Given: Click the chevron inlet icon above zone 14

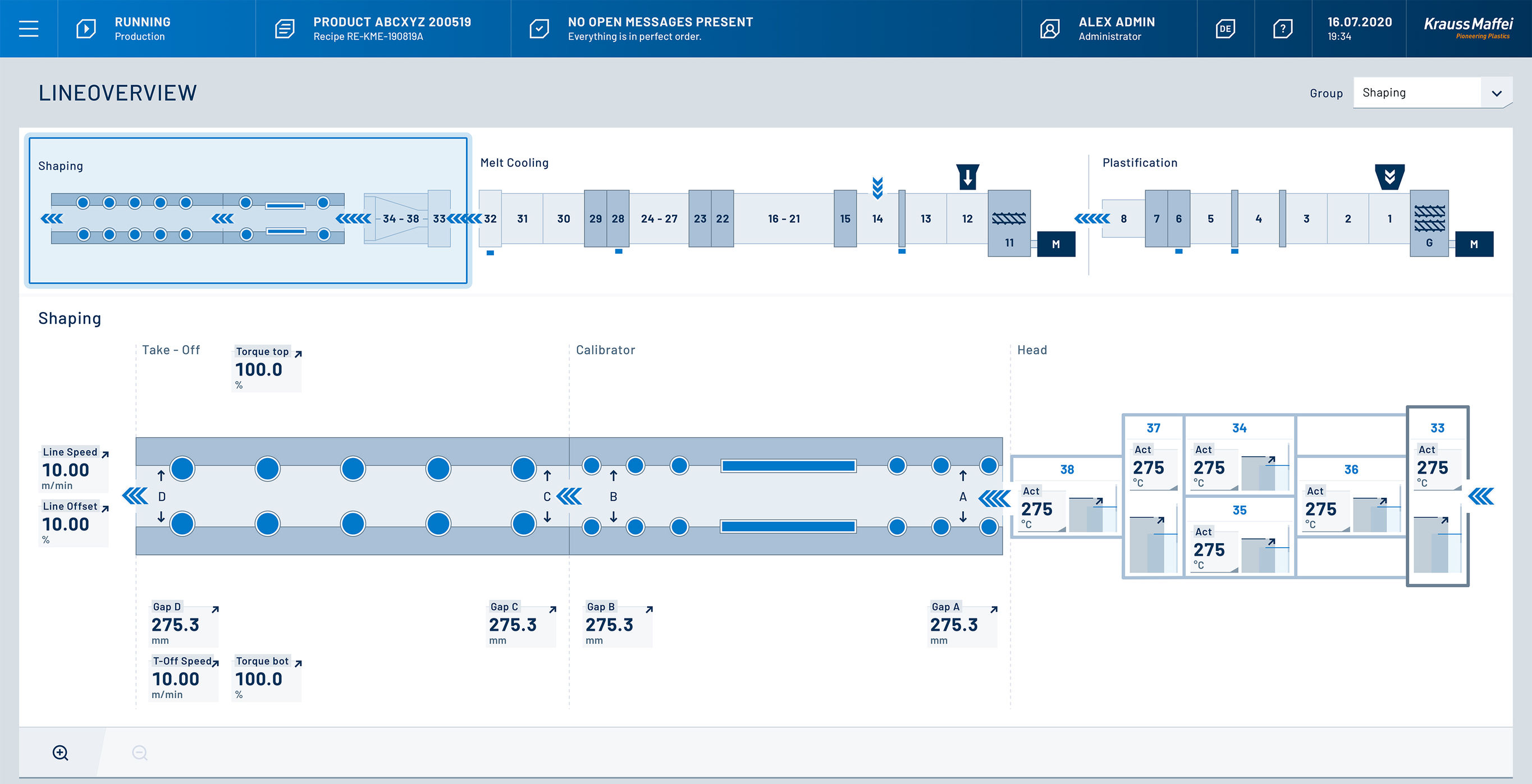Looking at the screenshot, I should (x=877, y=188).
